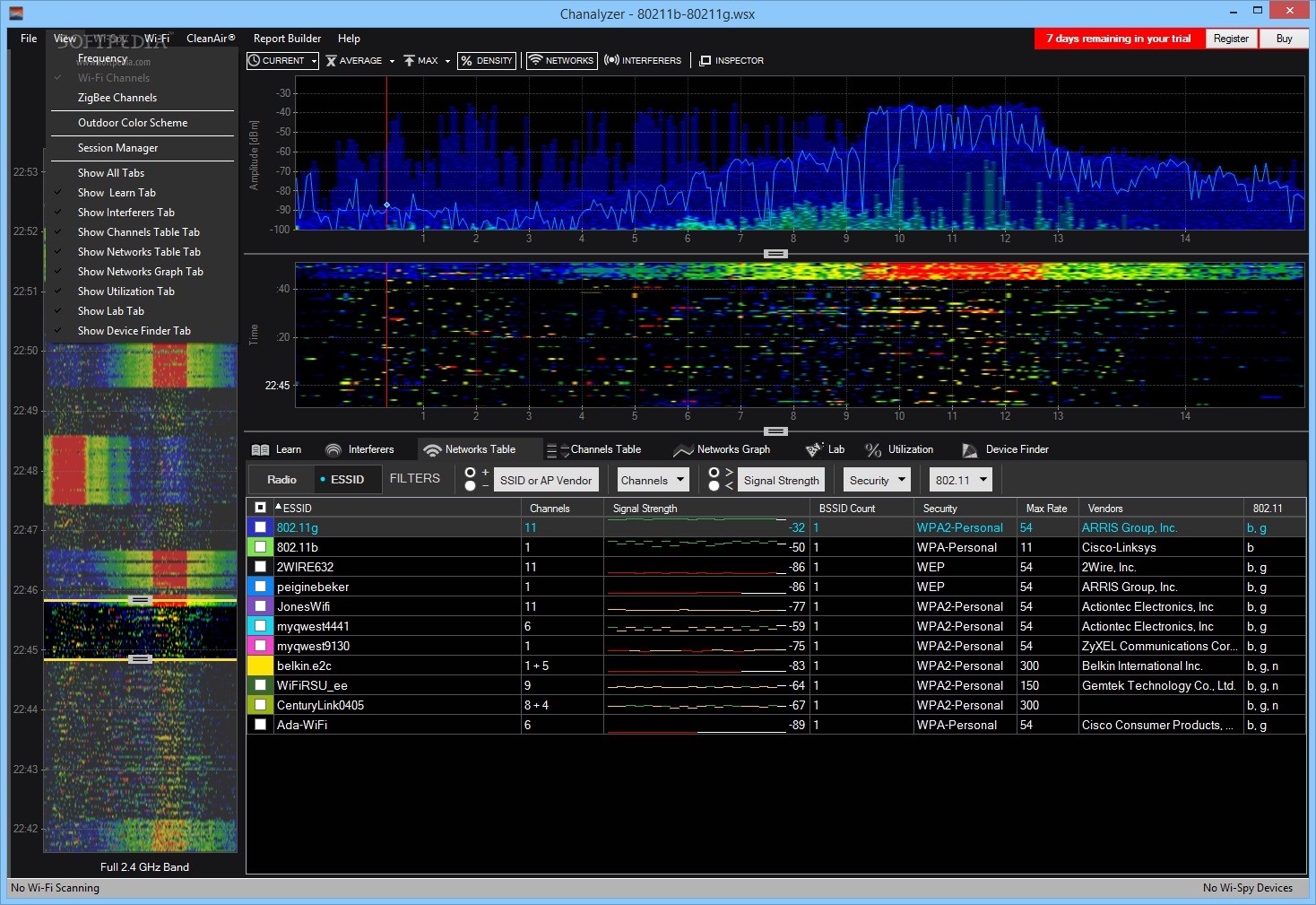
Task: Toggle the Interferers overlay icon
Action: click(611, 60)
